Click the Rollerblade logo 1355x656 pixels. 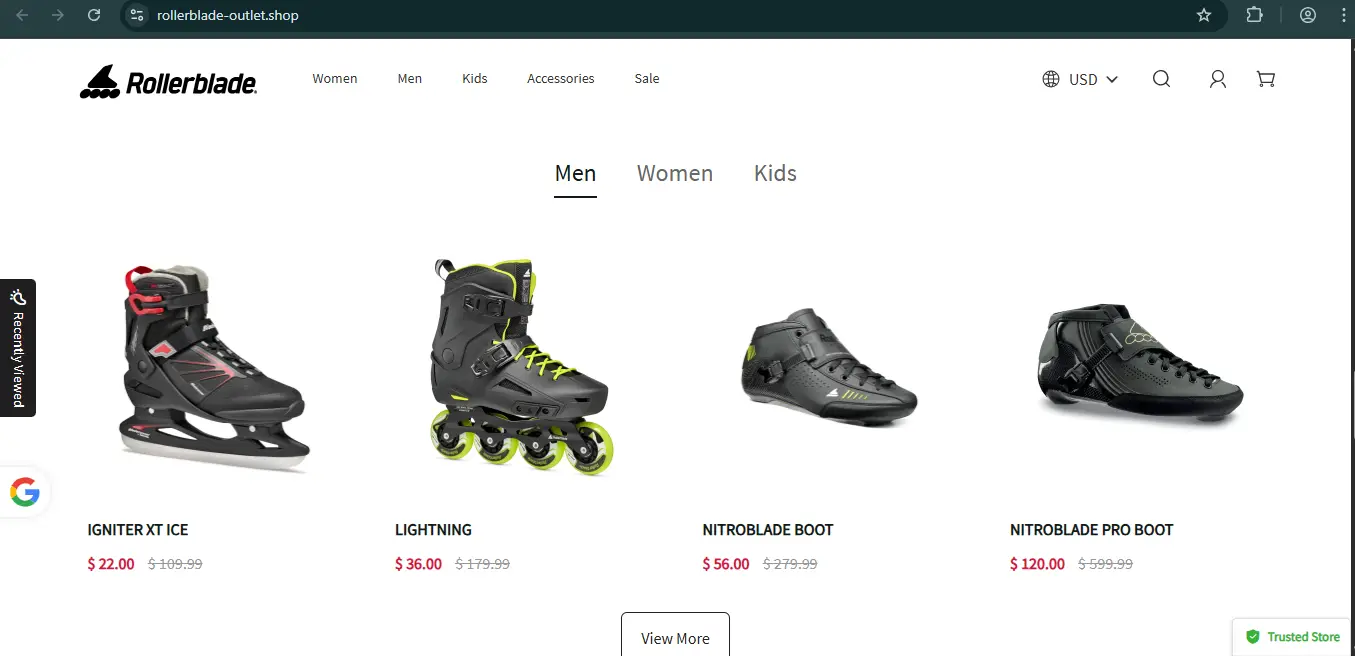[x=169, y=81]
